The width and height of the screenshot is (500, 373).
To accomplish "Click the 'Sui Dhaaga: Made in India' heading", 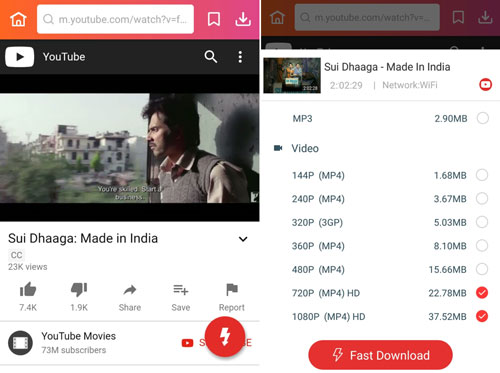I will coord(83,238).
